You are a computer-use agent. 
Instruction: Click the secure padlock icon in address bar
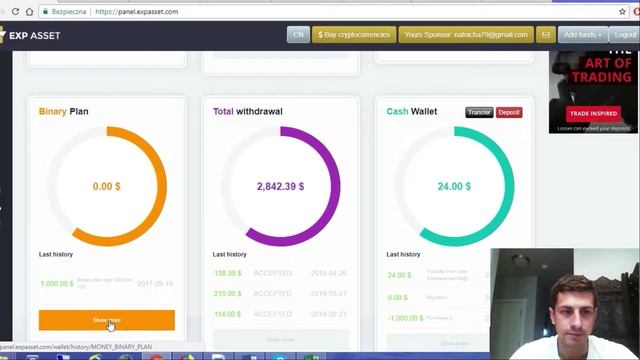(x=45, y=12)
